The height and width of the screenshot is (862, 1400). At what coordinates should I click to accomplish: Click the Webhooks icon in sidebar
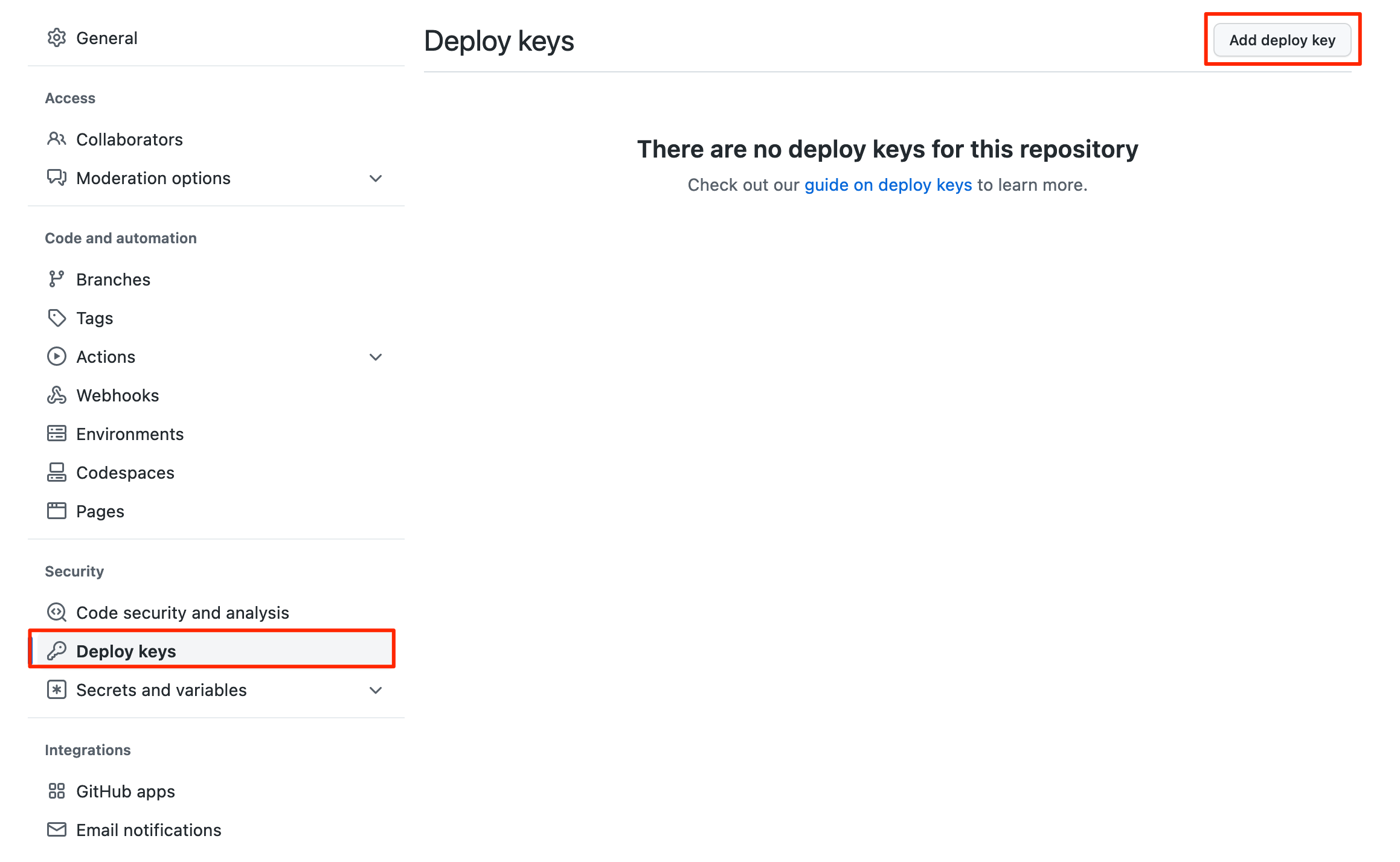point(56,395)
